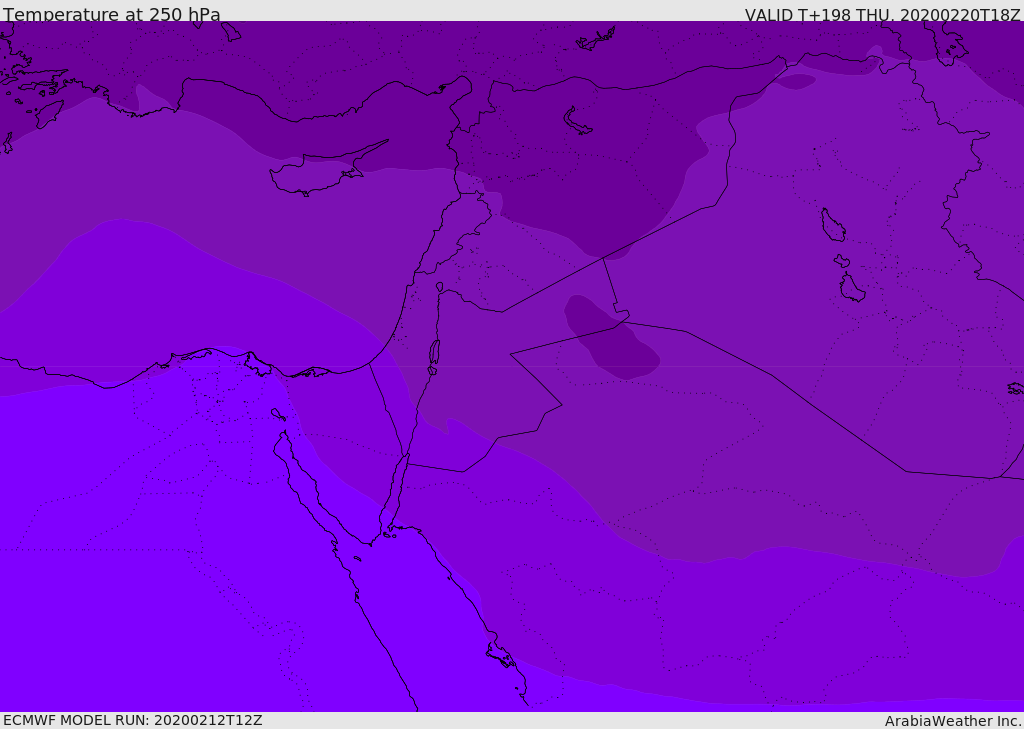Click the 'VALID T+198 THU. 20200220T18Z' label
Screen dimensions: 1024x729
click(883, 14)
